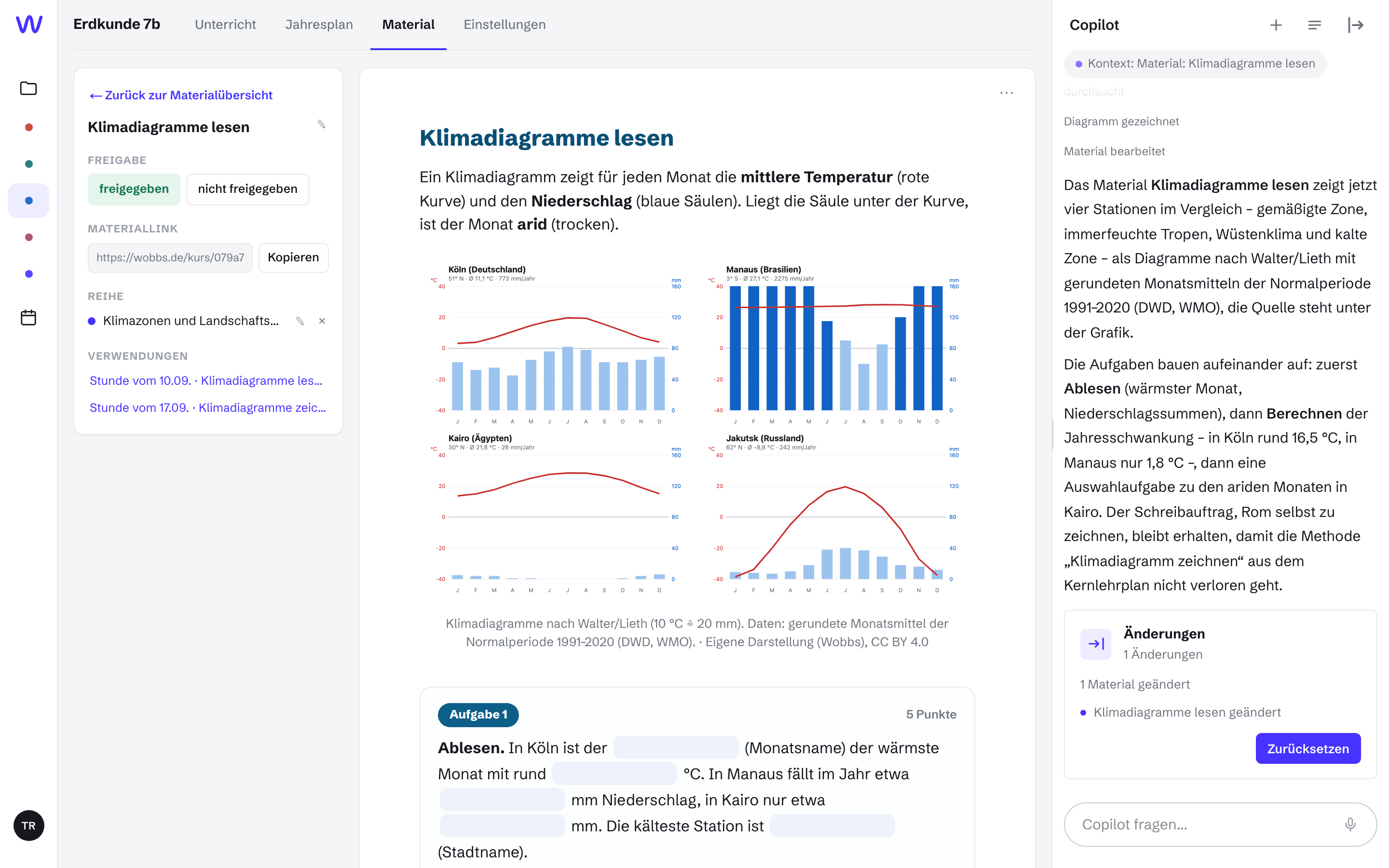The width and height of the screenshot is (1389, 868).
Task: Open the TR user avatar
Action: pyautogui.click(x=29, y=826)
